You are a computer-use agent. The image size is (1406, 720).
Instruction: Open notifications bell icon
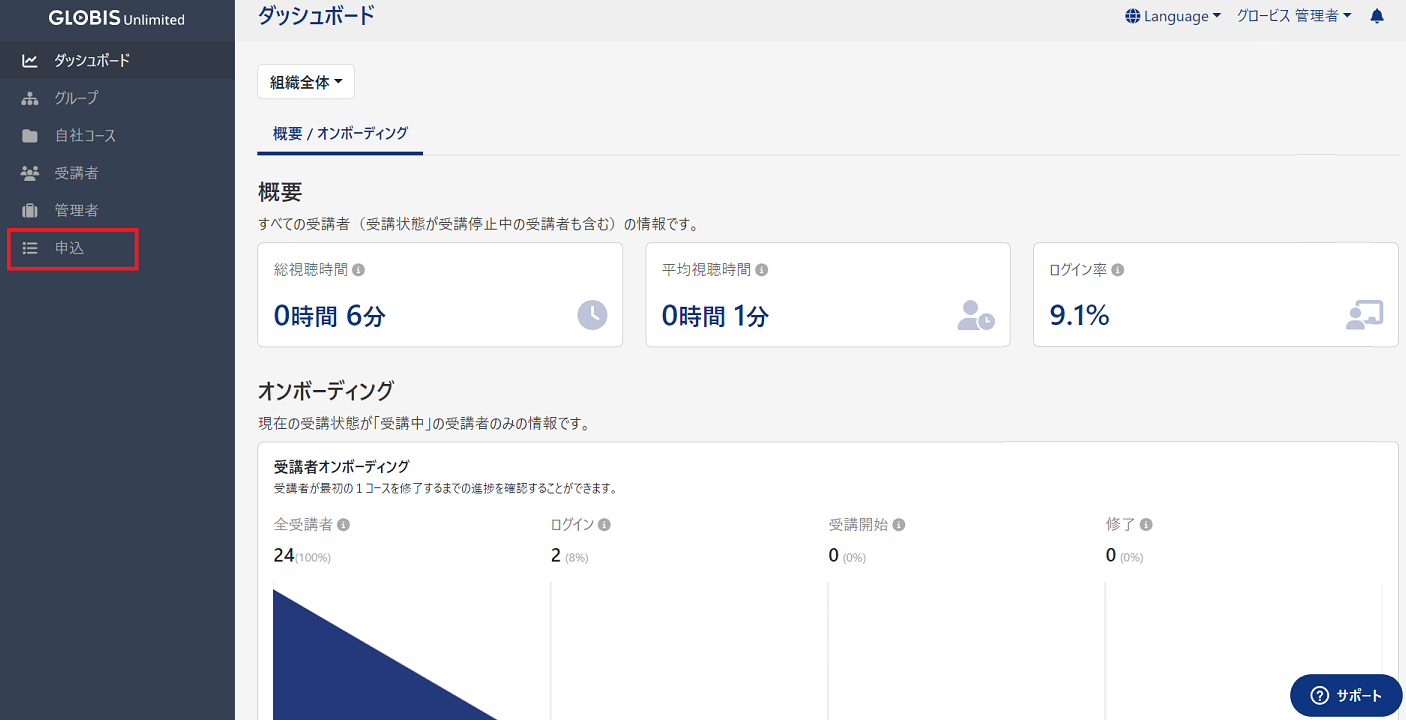1377,16
